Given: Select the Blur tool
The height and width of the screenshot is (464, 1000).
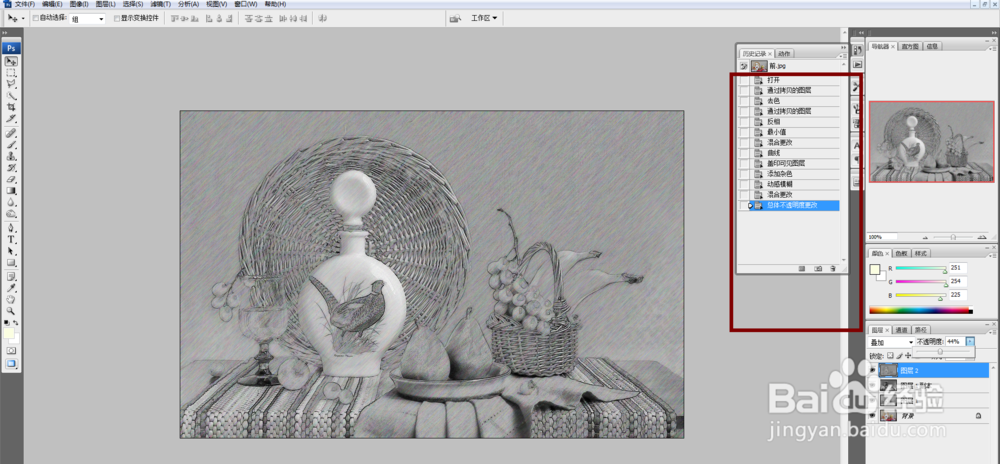Looking at the screenshot, I should click(x=11, y=202).
